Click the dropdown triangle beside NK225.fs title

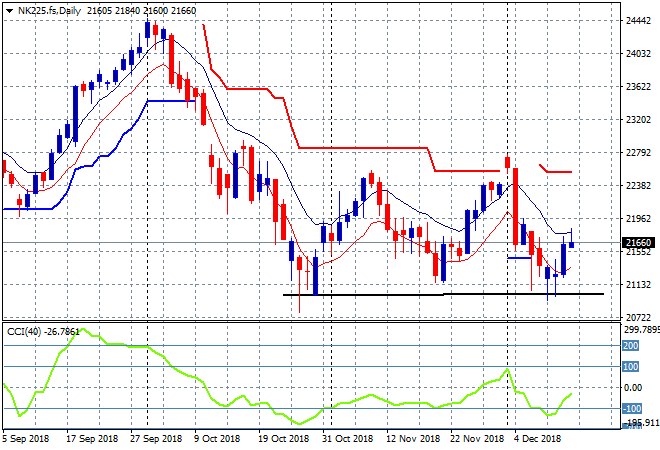point(9,11)
